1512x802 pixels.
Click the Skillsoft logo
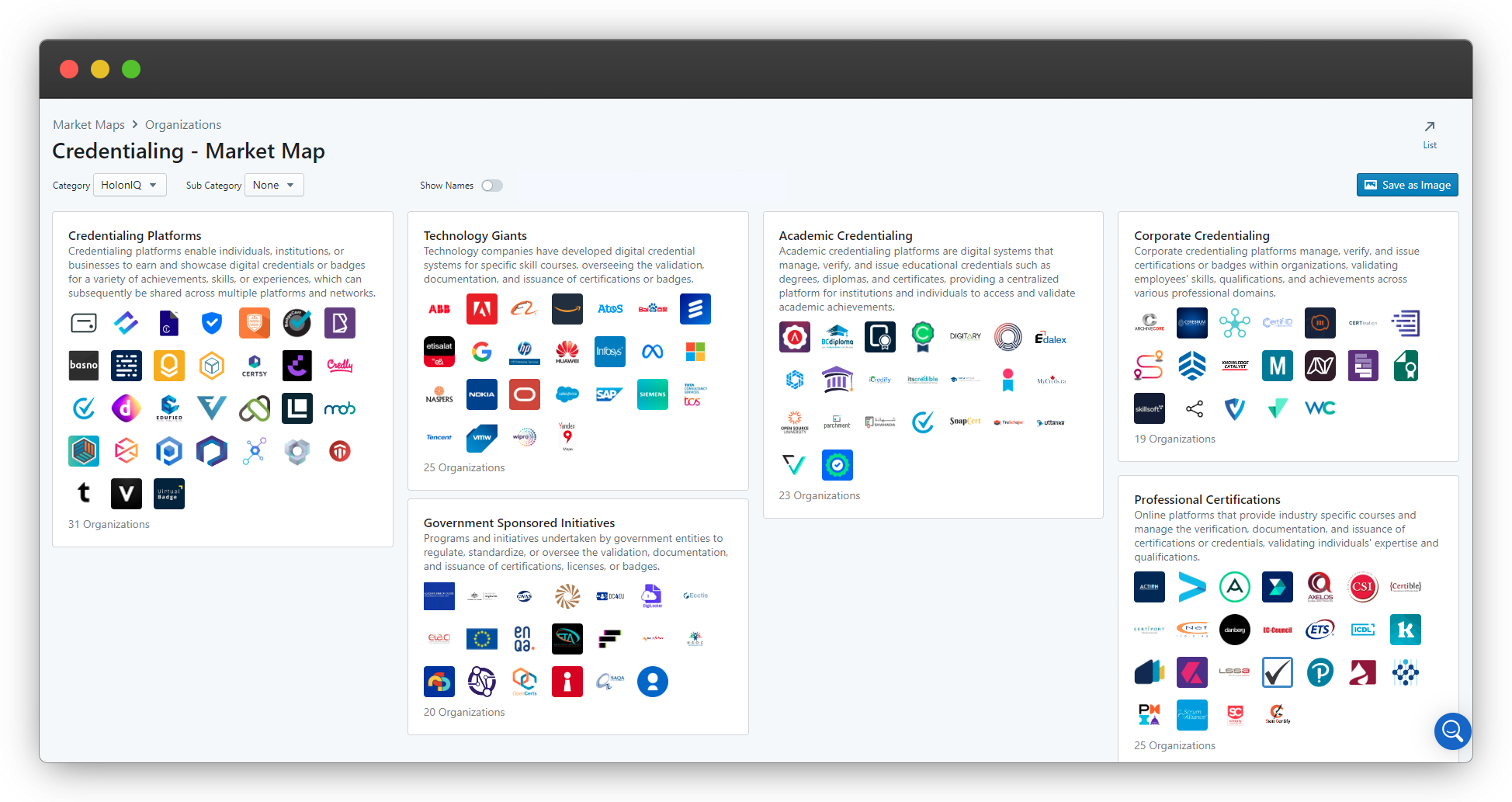click(x=1150, y=408)
